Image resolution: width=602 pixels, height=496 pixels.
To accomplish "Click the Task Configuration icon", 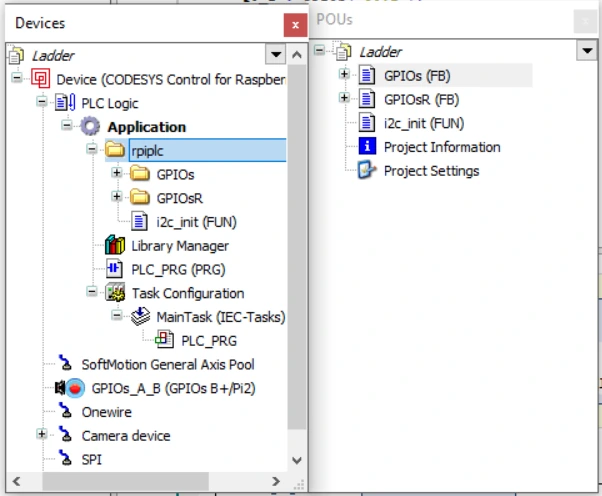I will point(115,293).
